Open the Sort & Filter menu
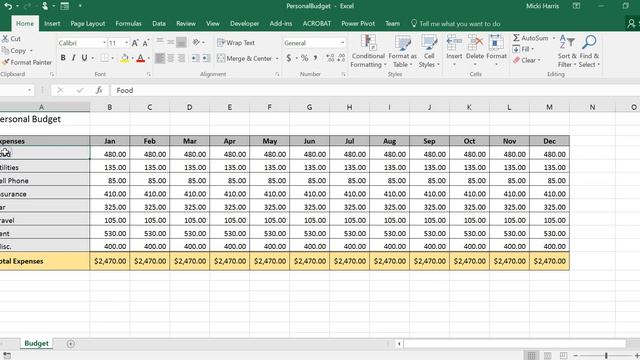The image size is (640, 360). 567,51
